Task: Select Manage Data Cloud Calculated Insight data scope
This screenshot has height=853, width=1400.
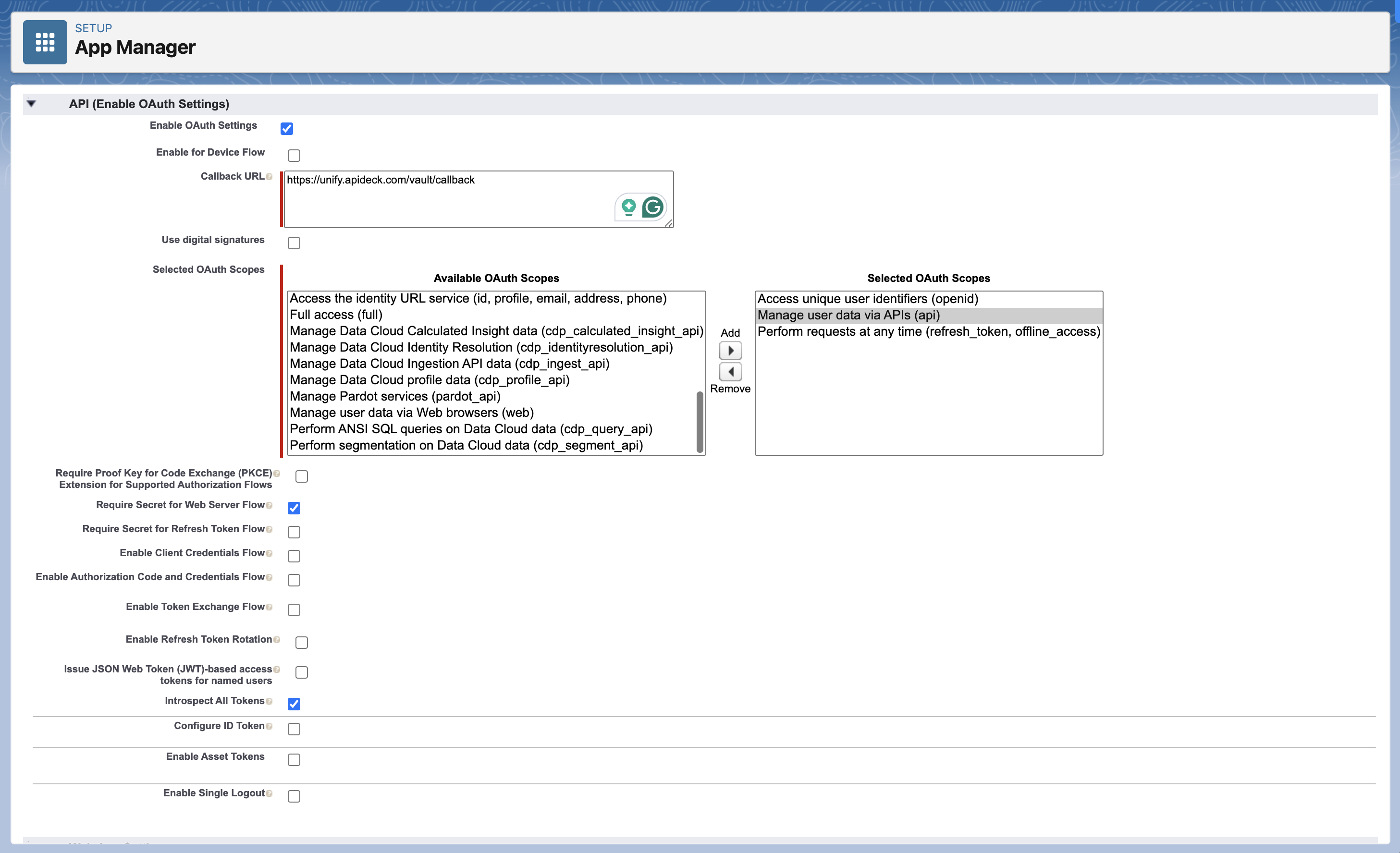Action: 496,331
